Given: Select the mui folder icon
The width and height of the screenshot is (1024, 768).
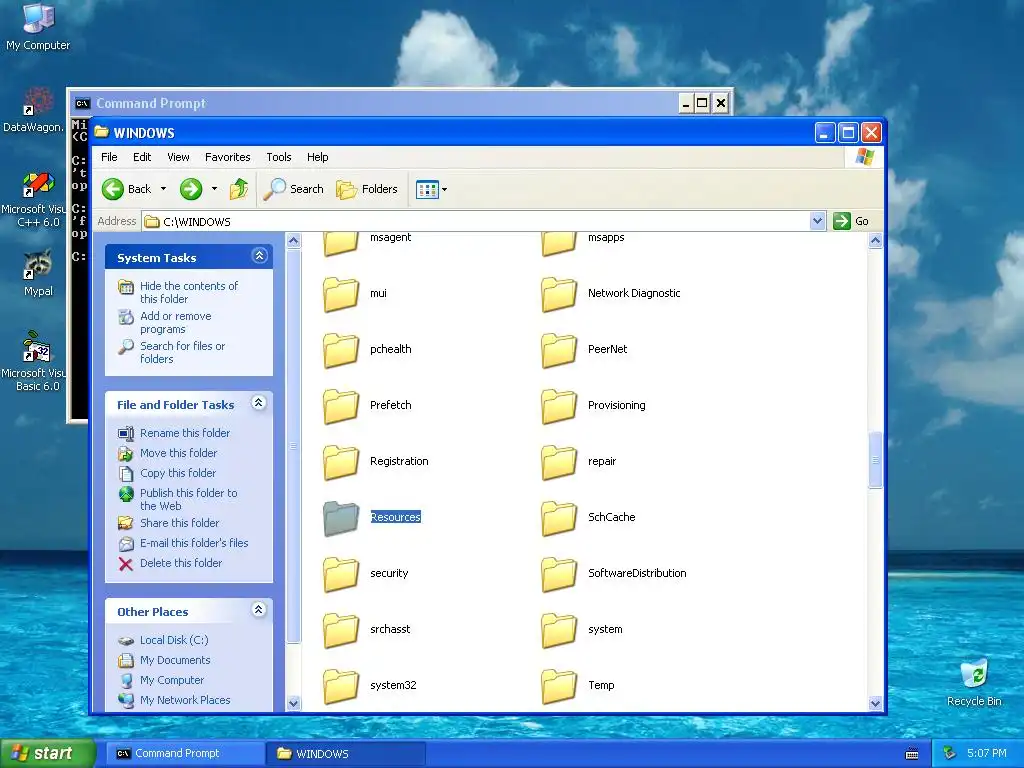Looking at the screenshot, I should point(341,294).
